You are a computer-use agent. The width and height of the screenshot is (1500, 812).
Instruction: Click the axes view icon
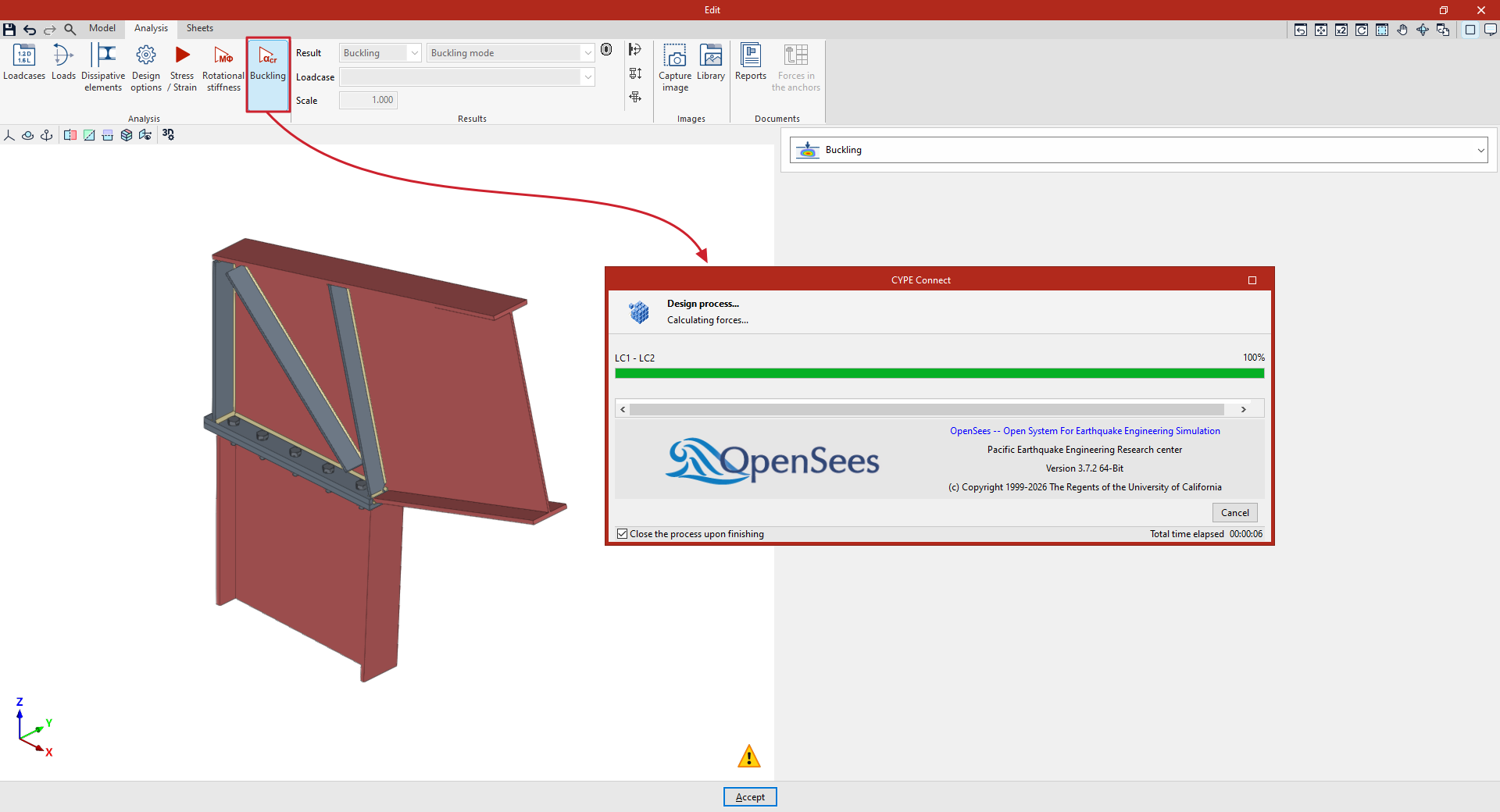(9, 135)
